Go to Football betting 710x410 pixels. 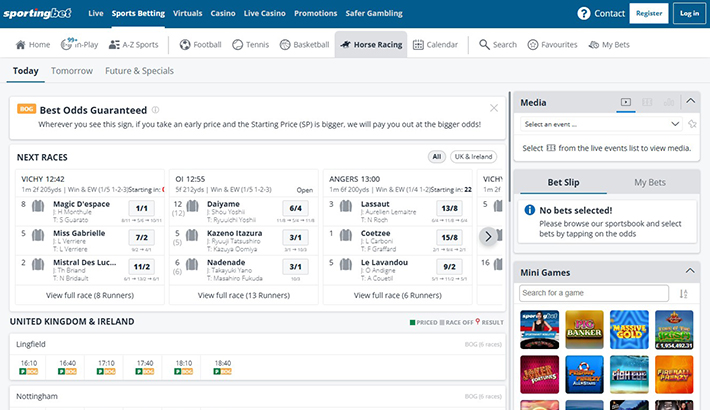tap(201, 44)
